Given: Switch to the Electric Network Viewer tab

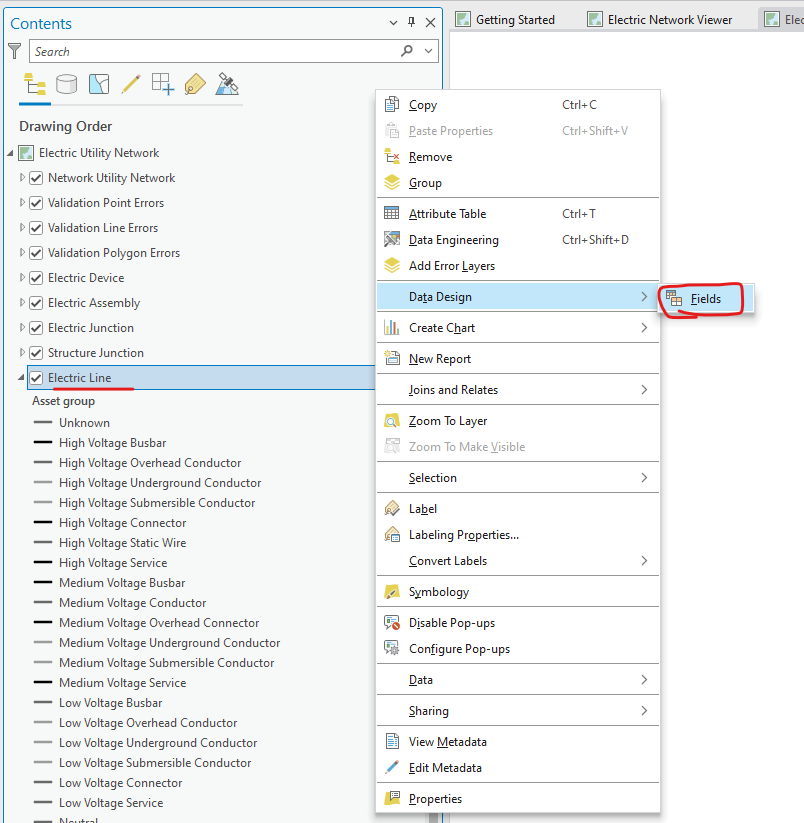Looking at the screenshot, I should click(x=668, y=18).
